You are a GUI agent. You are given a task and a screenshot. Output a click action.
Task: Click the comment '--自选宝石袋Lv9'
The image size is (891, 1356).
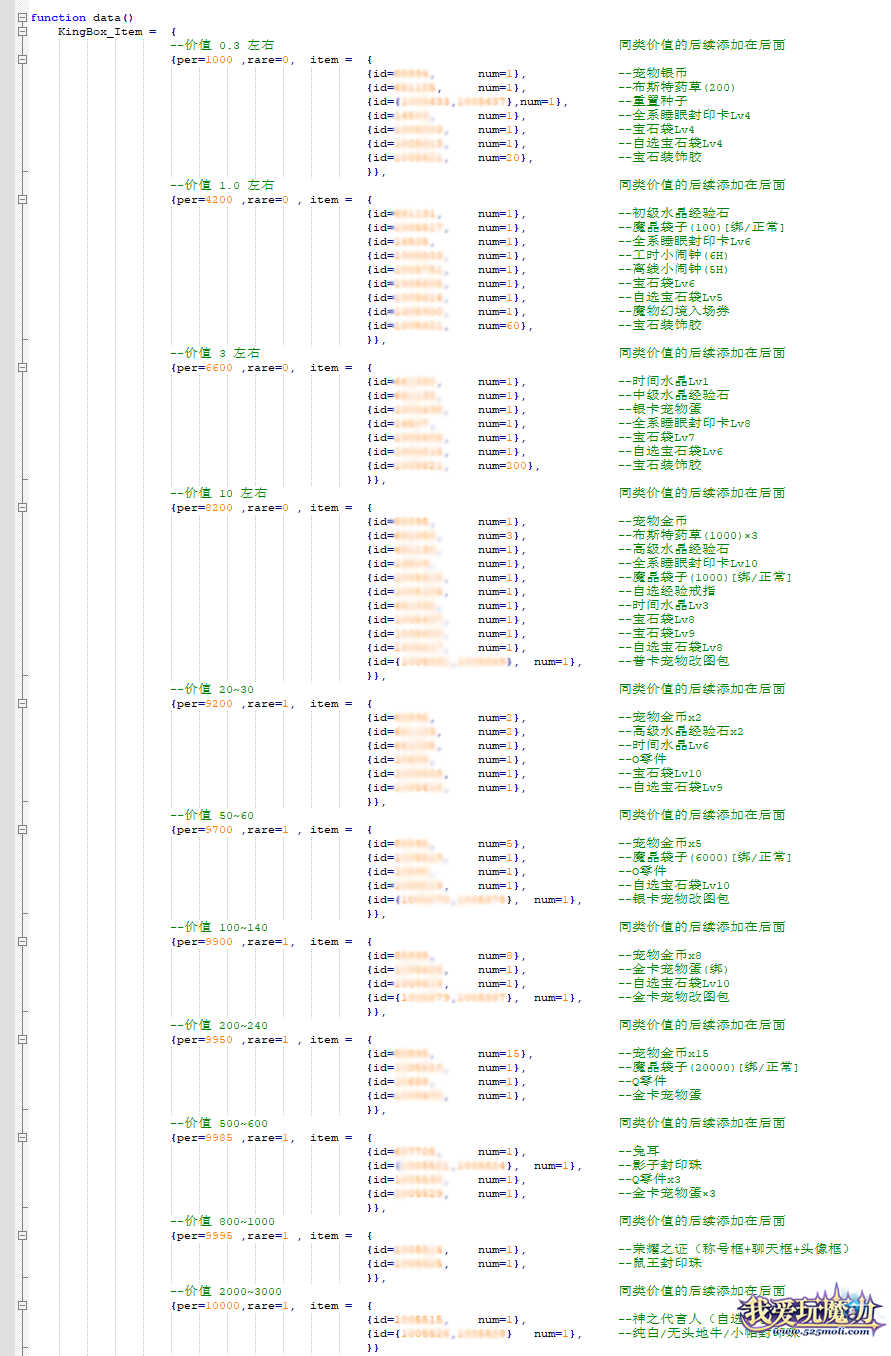pyautogui.click(x=670, y=787)
